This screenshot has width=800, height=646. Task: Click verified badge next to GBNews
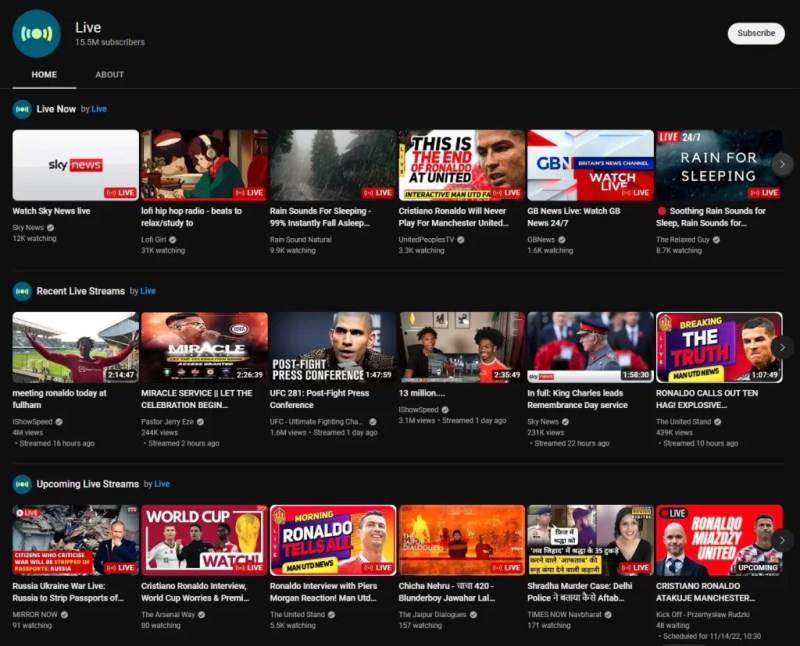coord(562,239)
